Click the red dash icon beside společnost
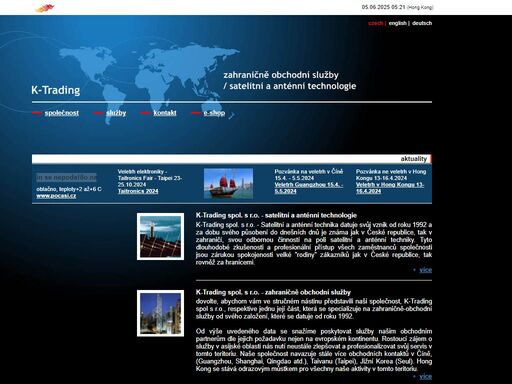The height and width of the screenshot is (384, 512). (37, 113)
